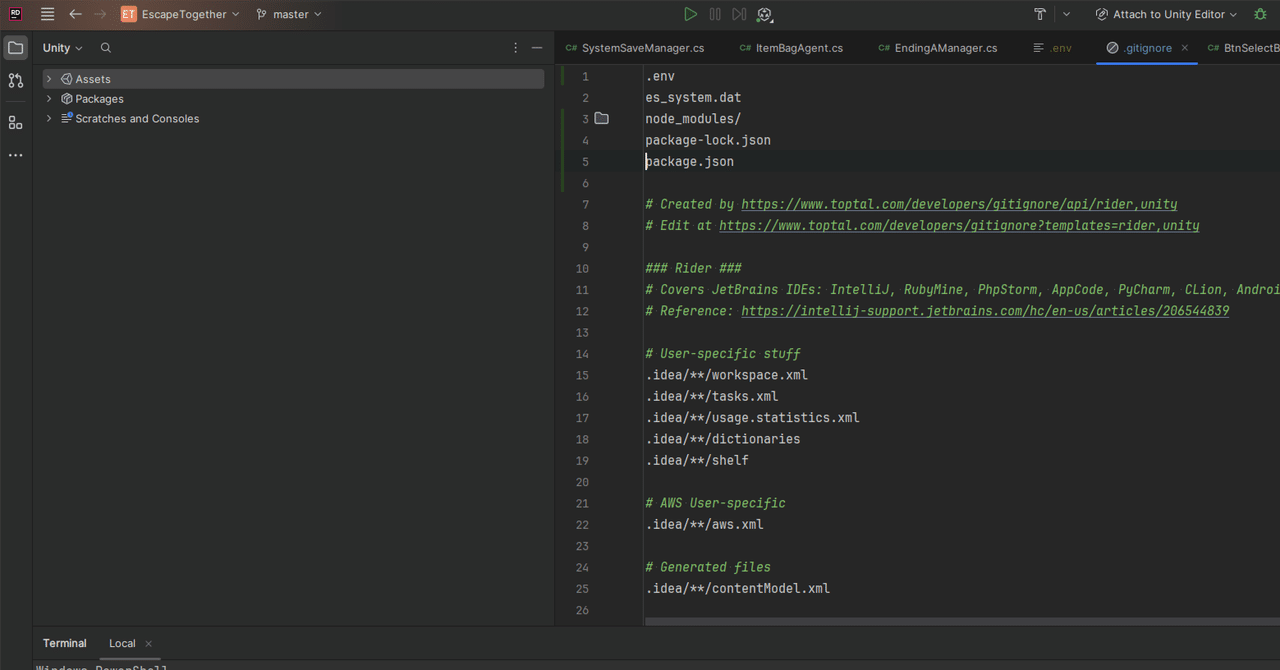The width and height of the screenshot is (1280, 670).
Task: Open the main hamburger menu
Action: [x=46, y=14]
